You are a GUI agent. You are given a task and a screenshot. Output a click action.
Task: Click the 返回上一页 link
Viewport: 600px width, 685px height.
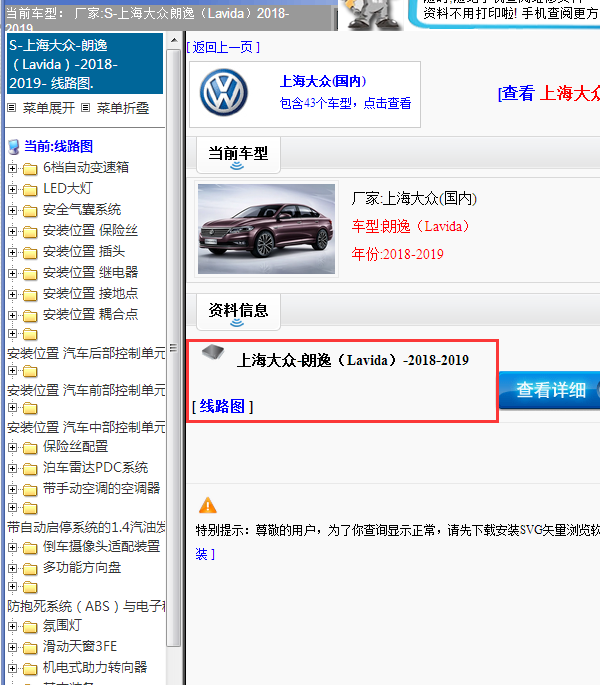pyautogui.click(x=224, y=47)
